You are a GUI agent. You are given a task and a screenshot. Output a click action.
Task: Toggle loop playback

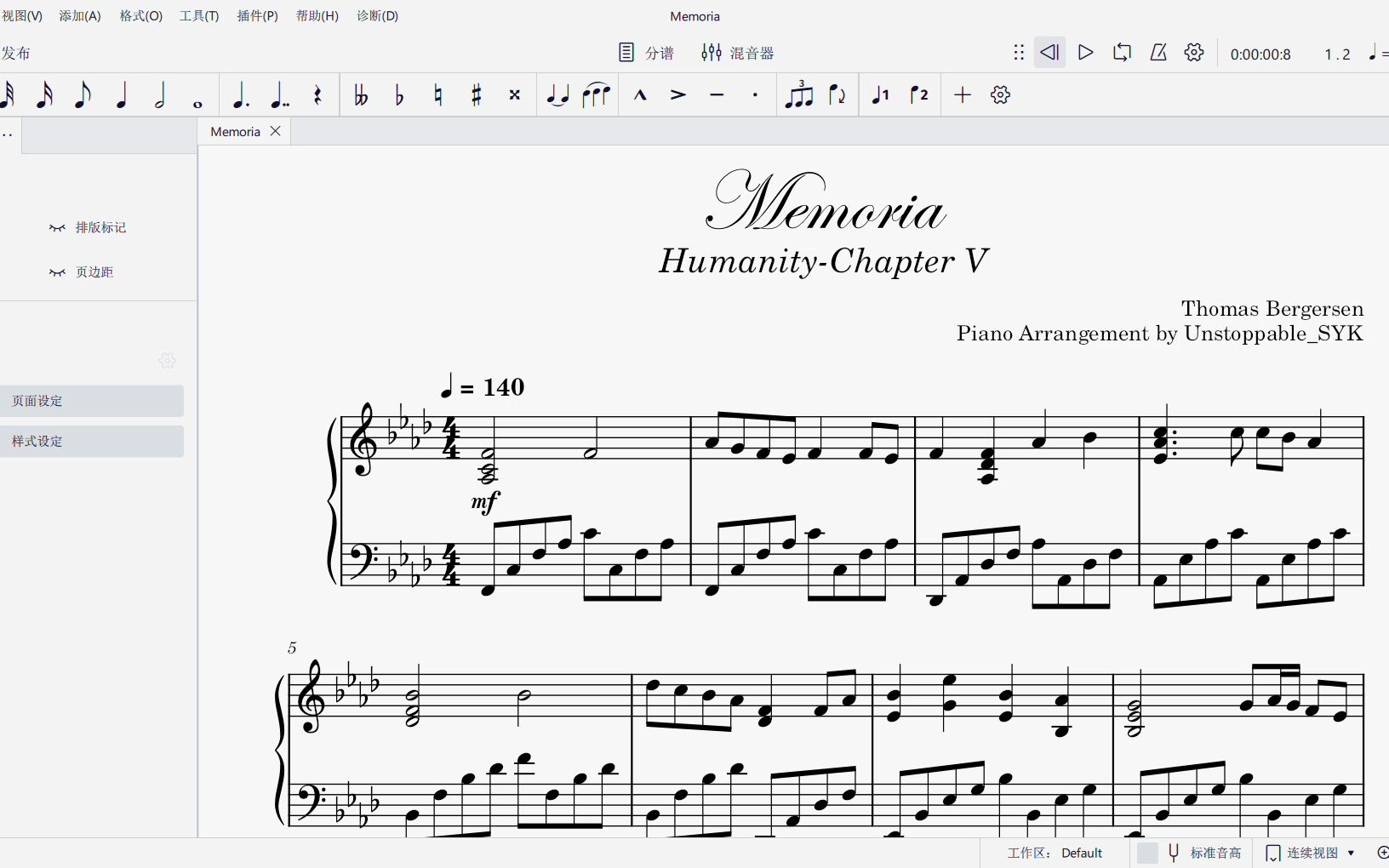1122,53
